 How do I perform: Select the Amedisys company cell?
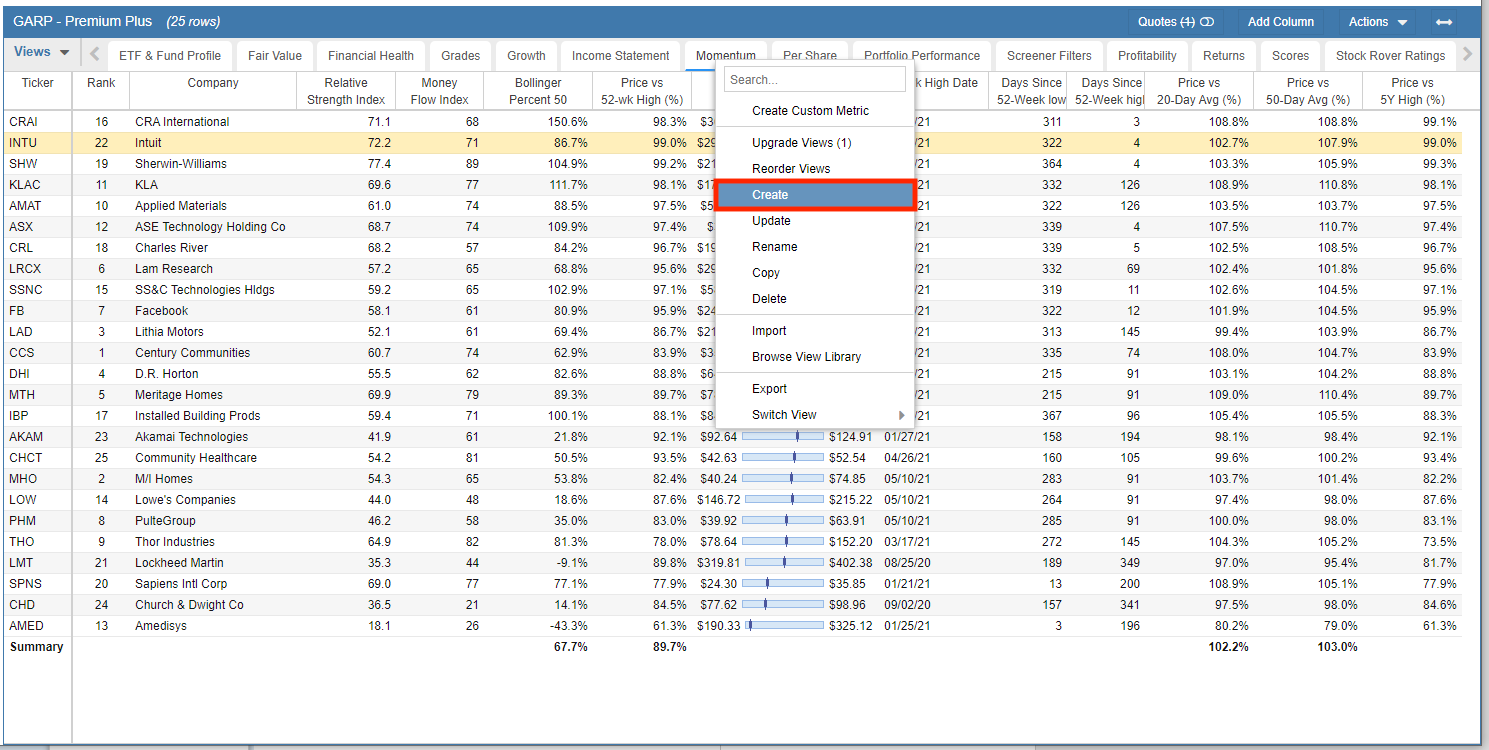(x=161, y=626)
